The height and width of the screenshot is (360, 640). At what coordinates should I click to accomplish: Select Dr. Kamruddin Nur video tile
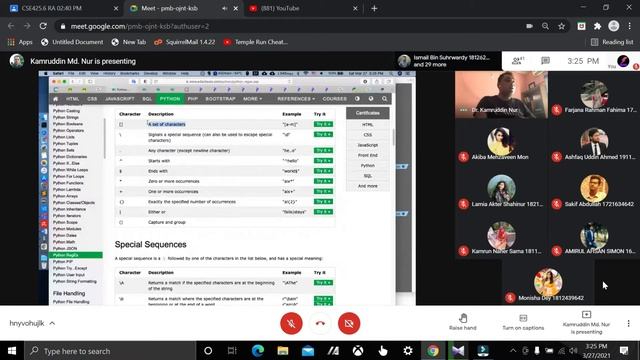501,95
